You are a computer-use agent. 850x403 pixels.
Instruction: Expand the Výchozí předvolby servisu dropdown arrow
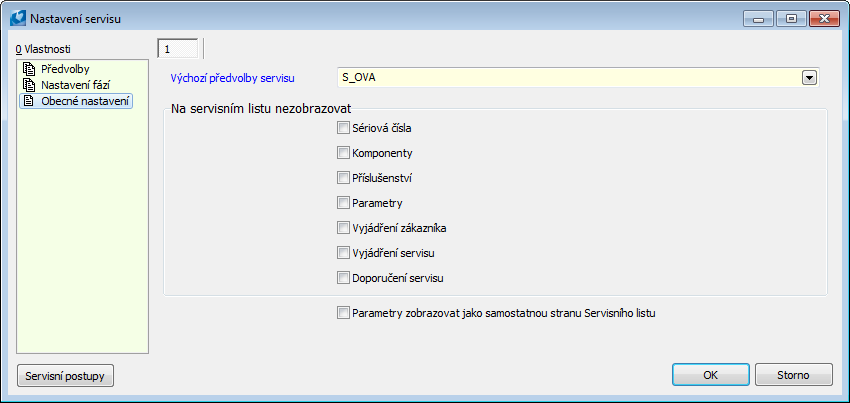[810, 77]
